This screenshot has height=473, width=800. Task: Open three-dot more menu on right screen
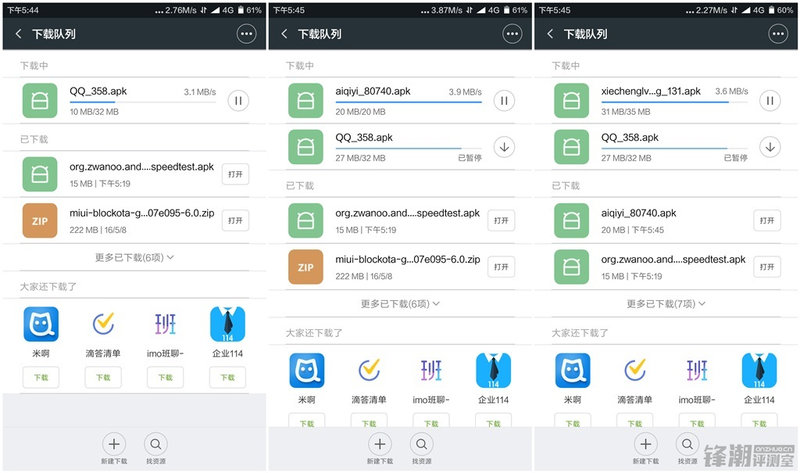click(778, 34)
